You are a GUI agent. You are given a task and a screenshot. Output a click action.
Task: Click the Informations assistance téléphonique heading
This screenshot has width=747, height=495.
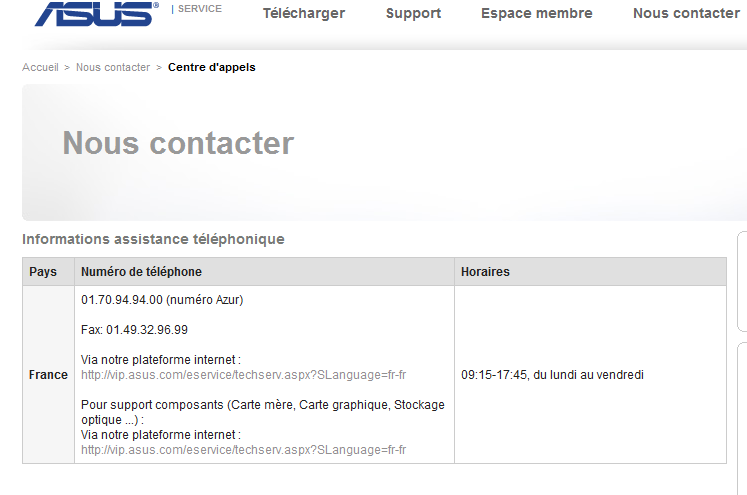pyautogui.click(x=153, y=239)
